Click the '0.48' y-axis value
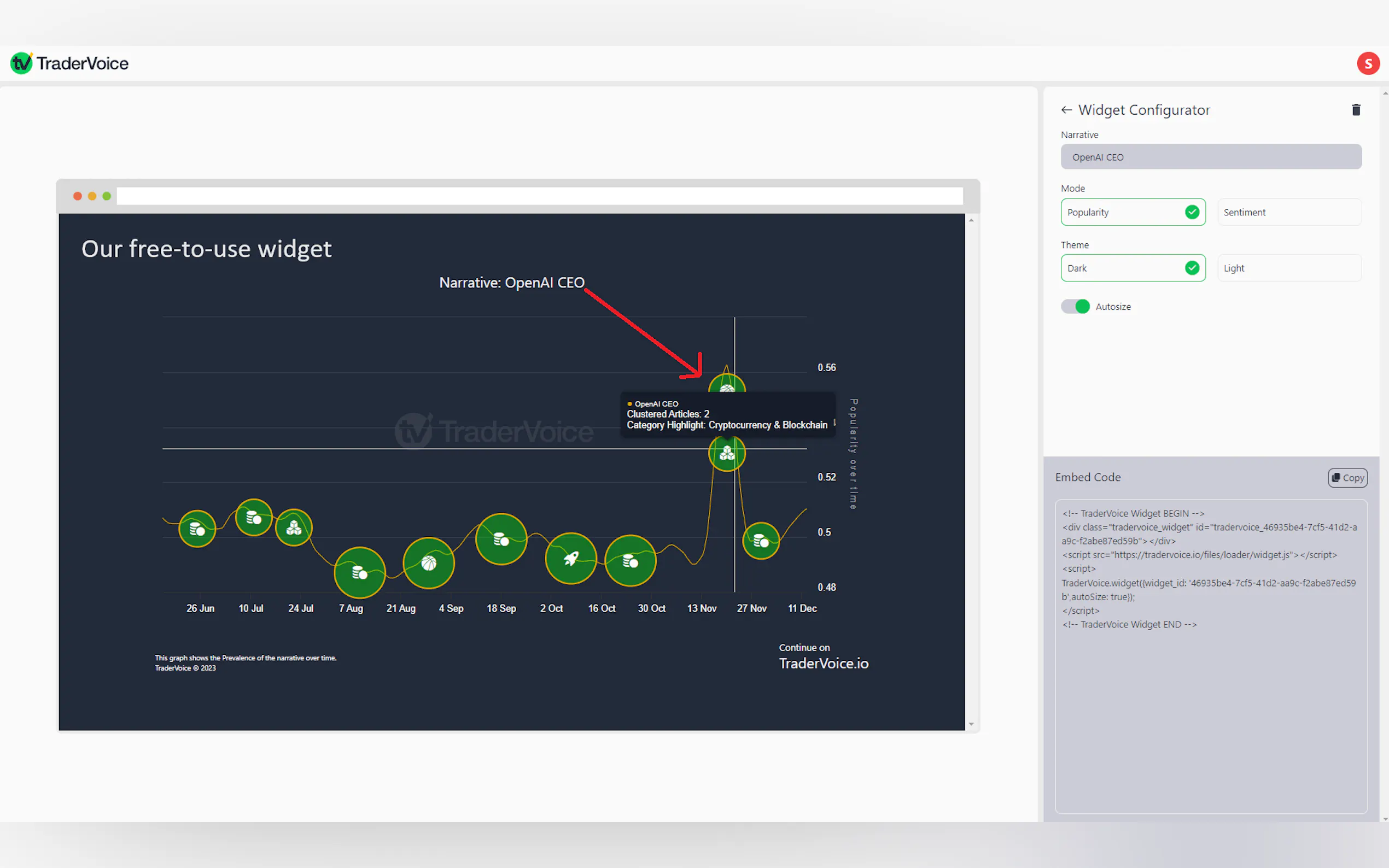The height and width of the screenshot is (868, 1389). point(826,587)
